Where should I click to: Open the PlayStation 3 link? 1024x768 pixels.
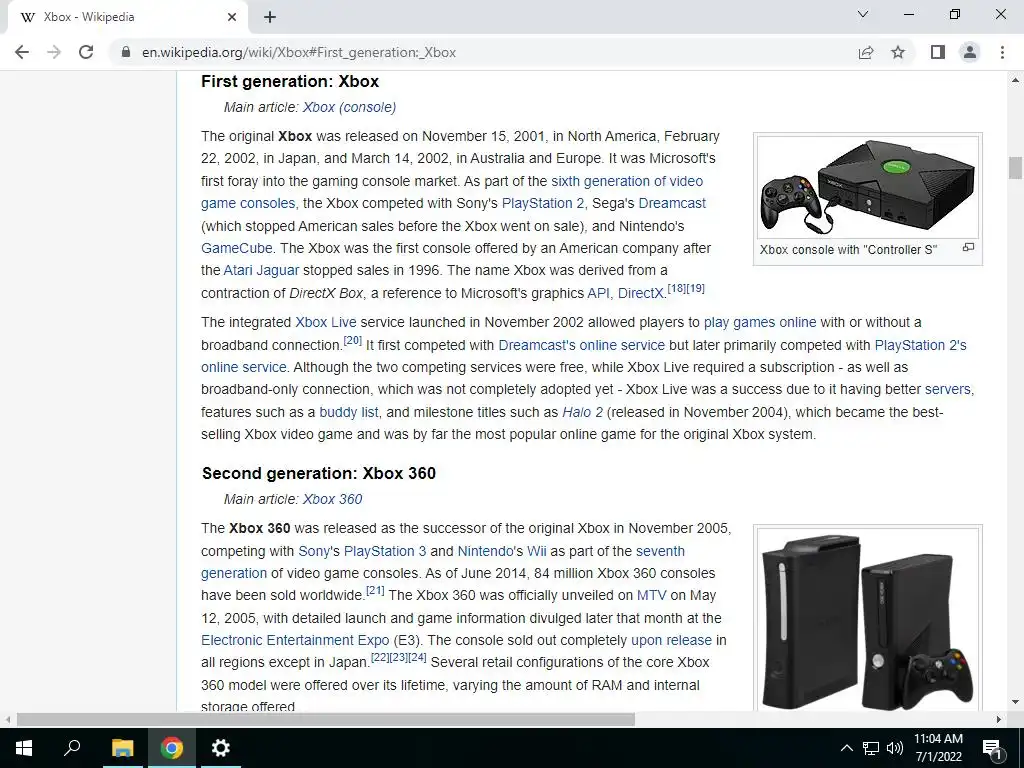click(x=385, y=551)
